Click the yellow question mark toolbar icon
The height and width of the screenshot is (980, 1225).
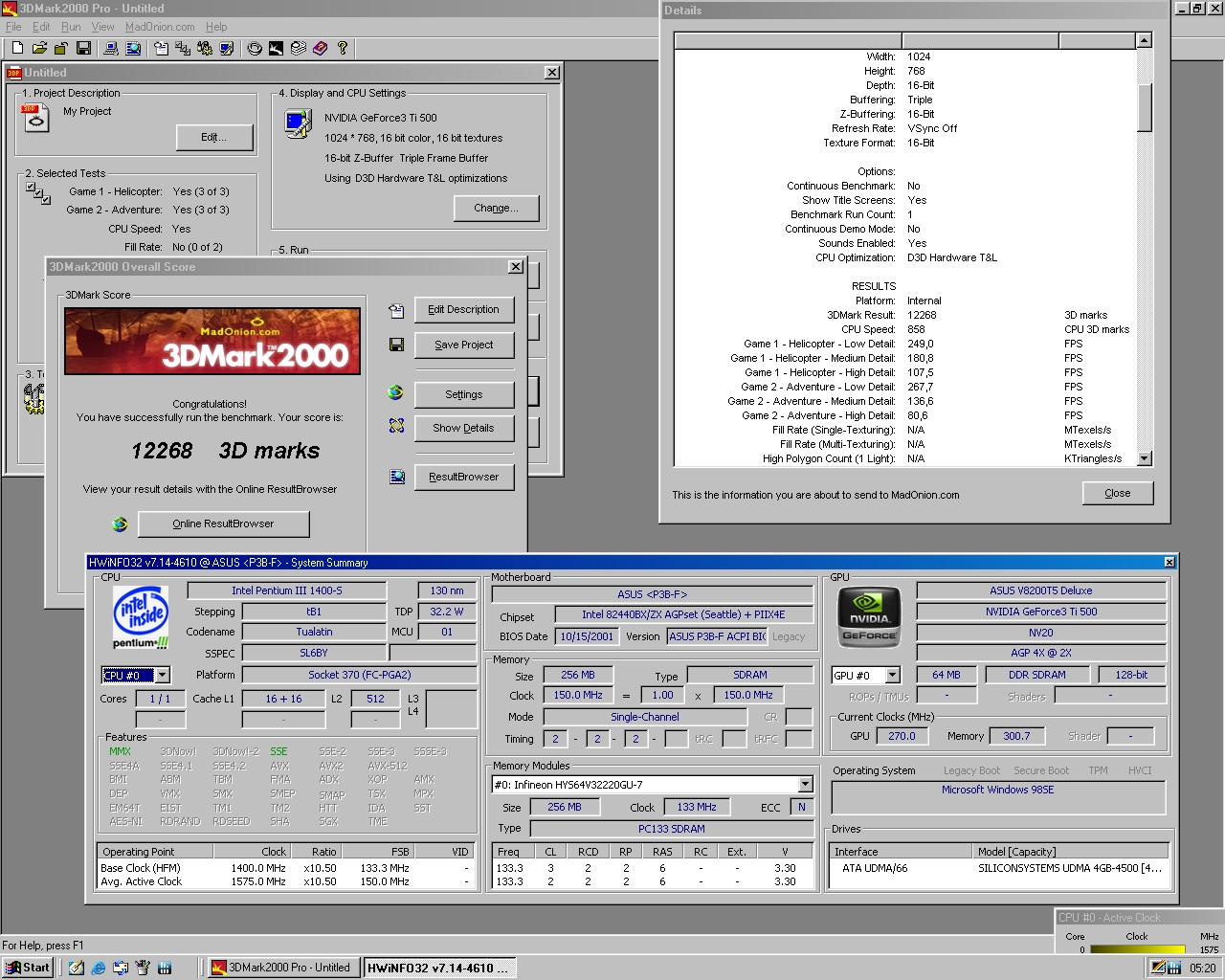(x=342, y=48)
